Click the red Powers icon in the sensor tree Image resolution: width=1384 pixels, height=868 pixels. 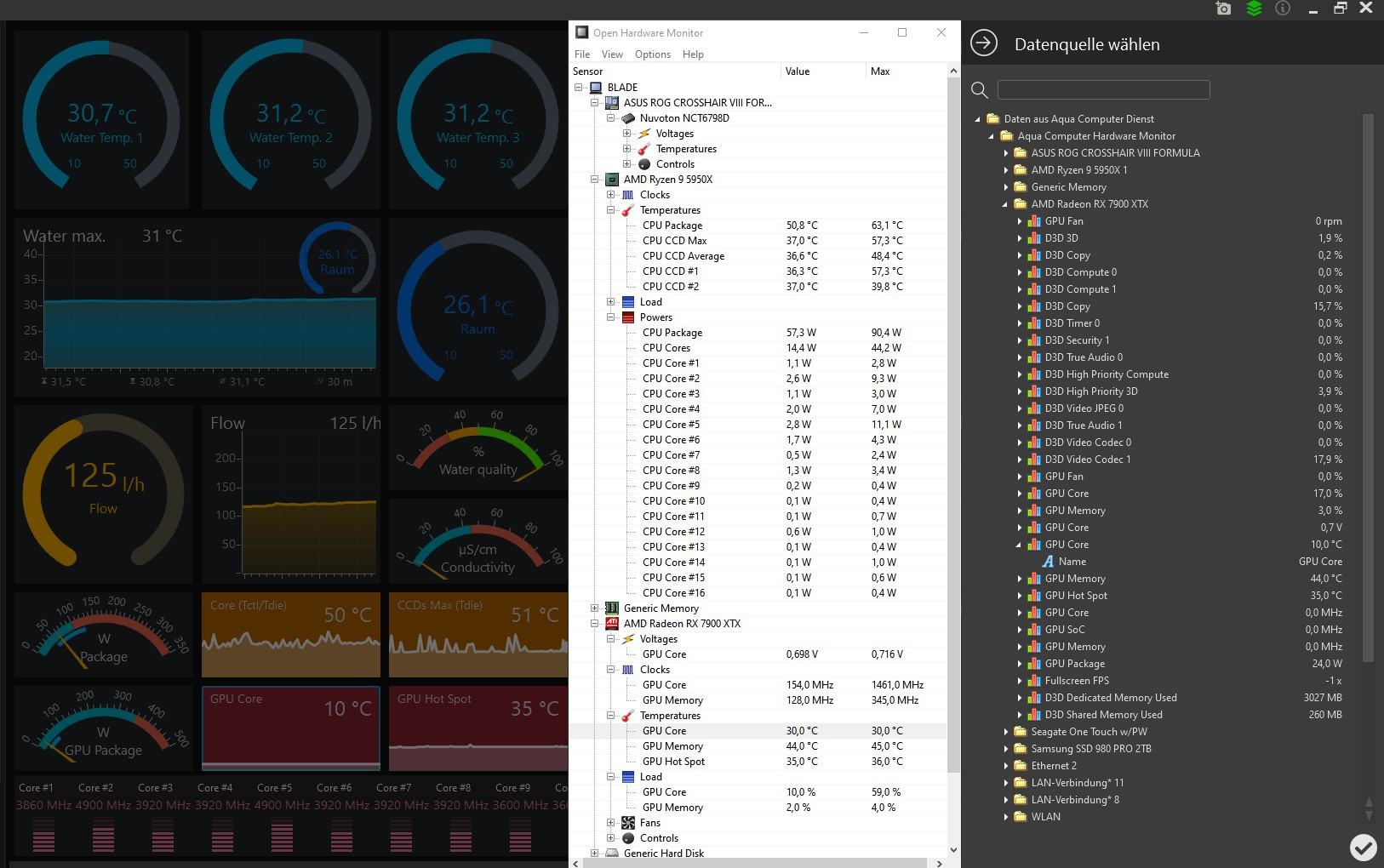tap(627, 317)
